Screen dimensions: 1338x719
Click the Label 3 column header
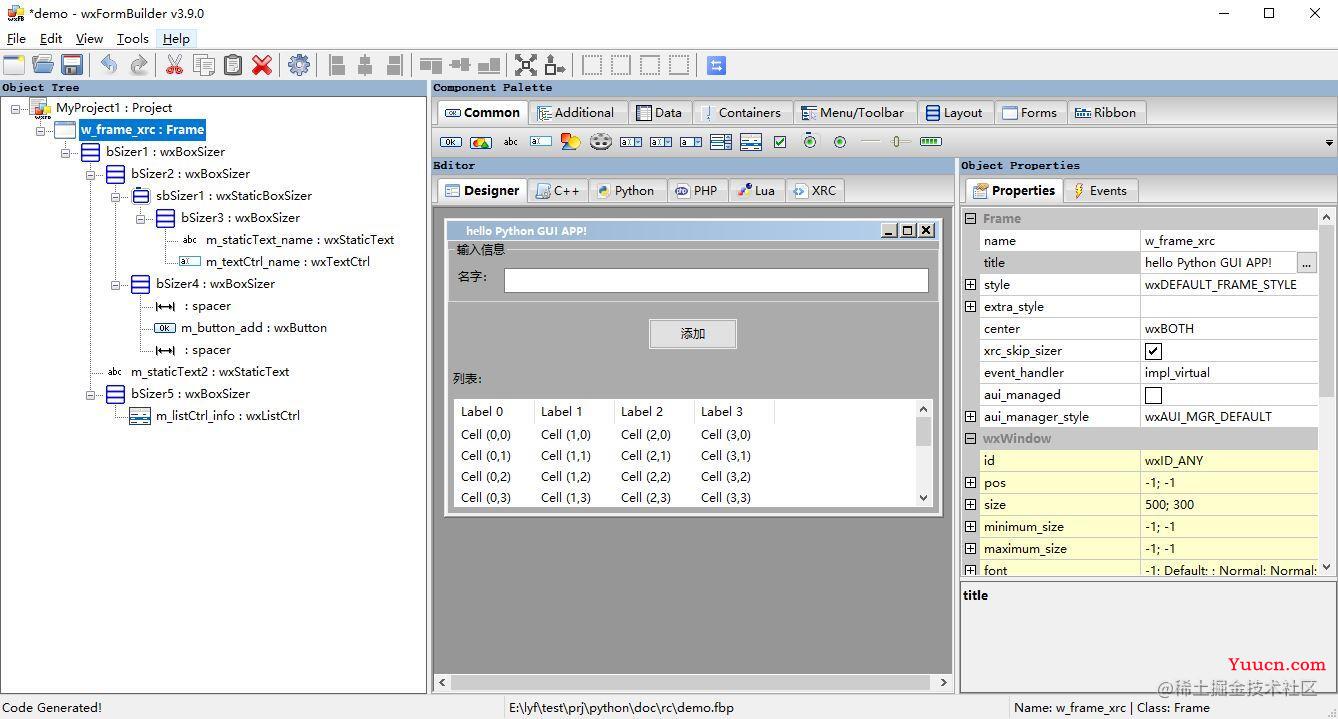point(734,411)
